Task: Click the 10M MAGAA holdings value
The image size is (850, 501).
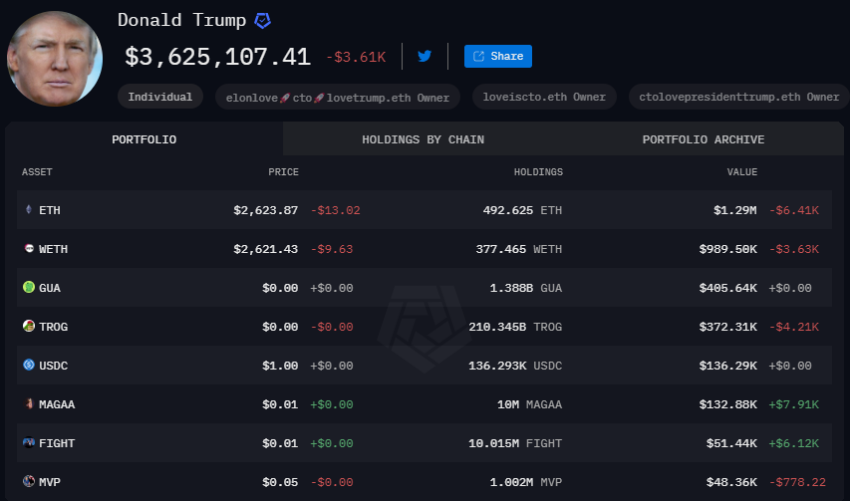Action: (530, 404)
